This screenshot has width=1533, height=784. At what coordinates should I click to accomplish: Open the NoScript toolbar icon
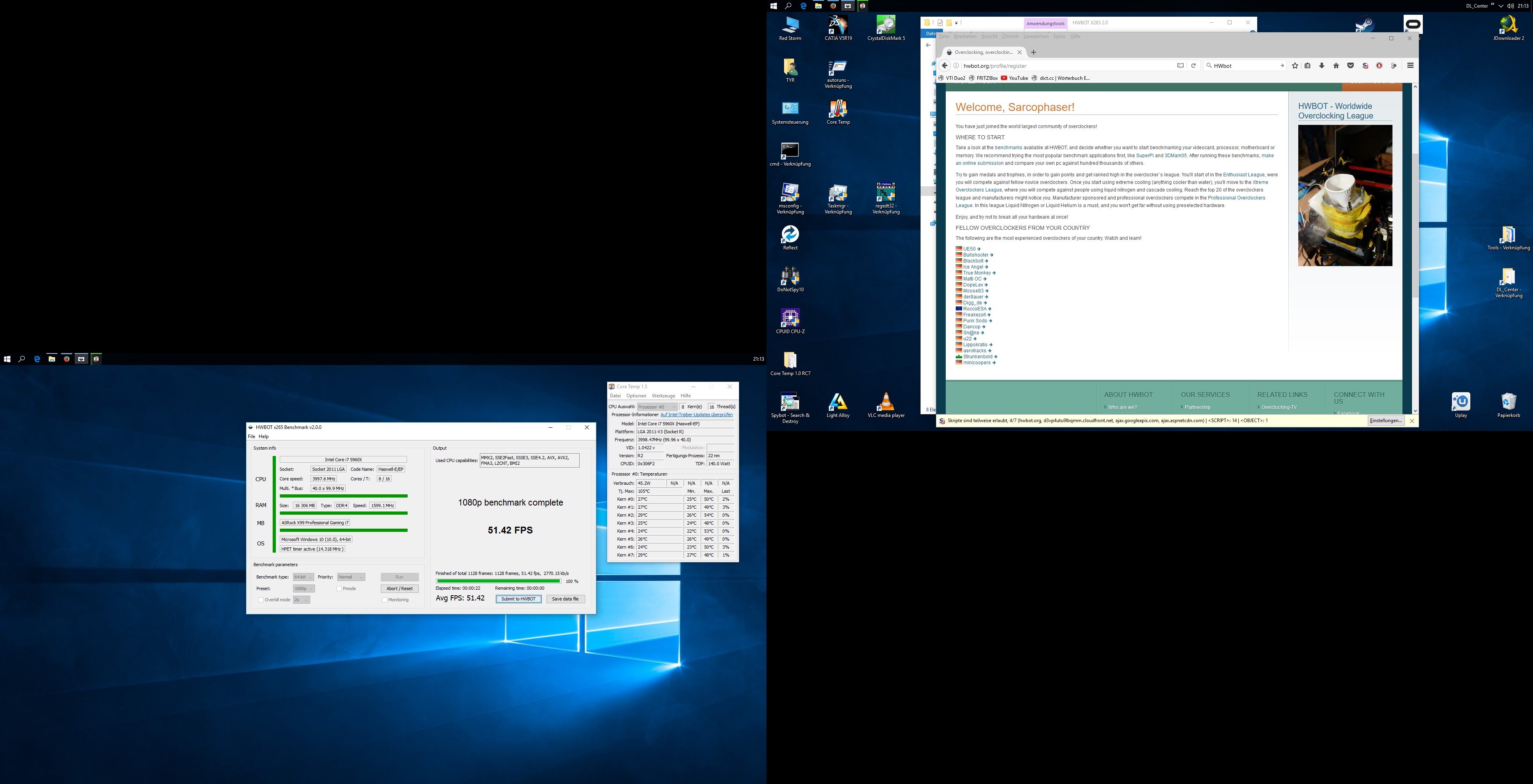(x=1365, y=66)
